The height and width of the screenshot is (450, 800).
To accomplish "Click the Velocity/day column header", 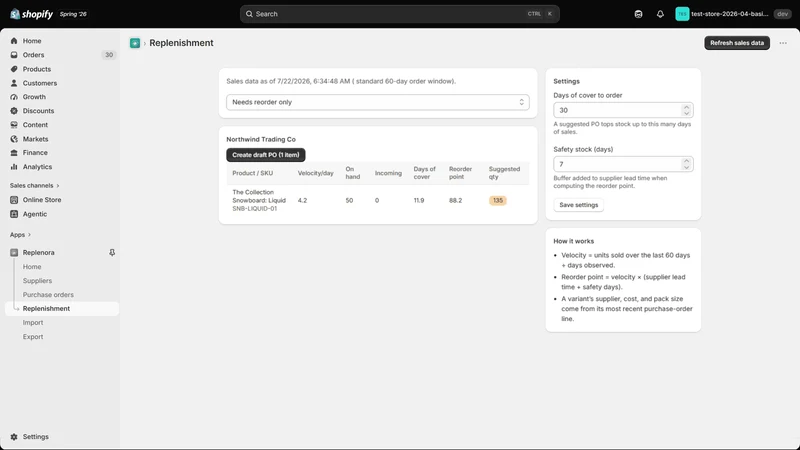I will point(315,173).
